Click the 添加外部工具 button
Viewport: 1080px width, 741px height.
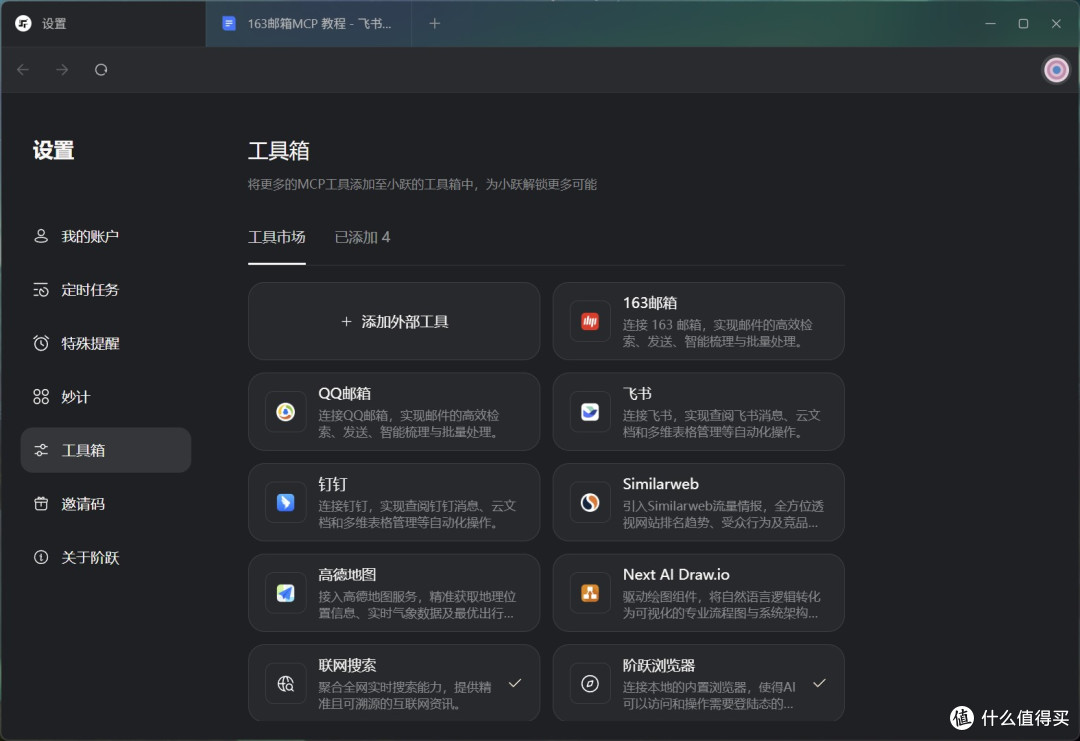pos(394,322)
